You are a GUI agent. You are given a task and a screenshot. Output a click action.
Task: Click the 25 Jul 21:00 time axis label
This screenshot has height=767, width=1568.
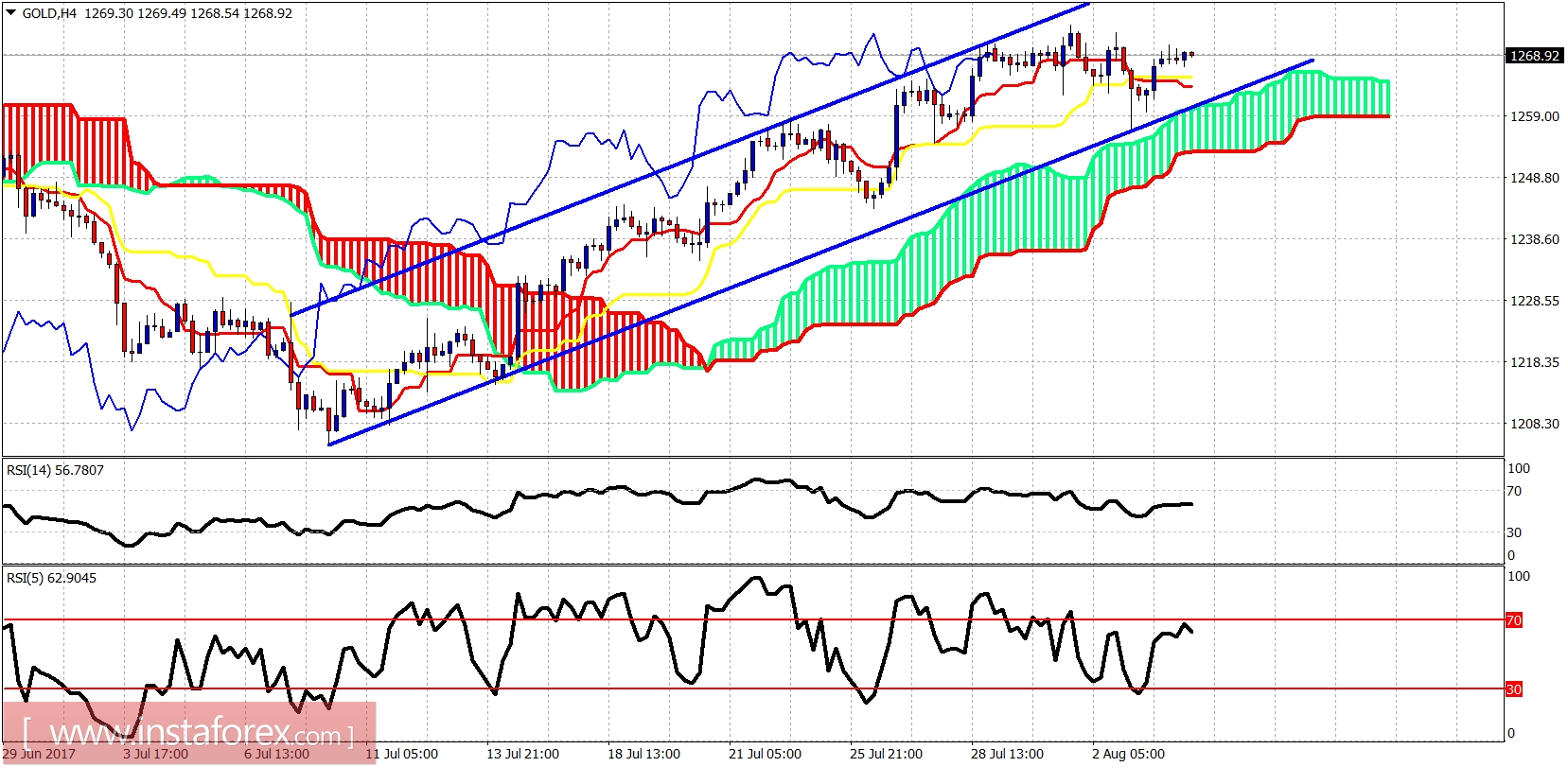click(887, 754)
